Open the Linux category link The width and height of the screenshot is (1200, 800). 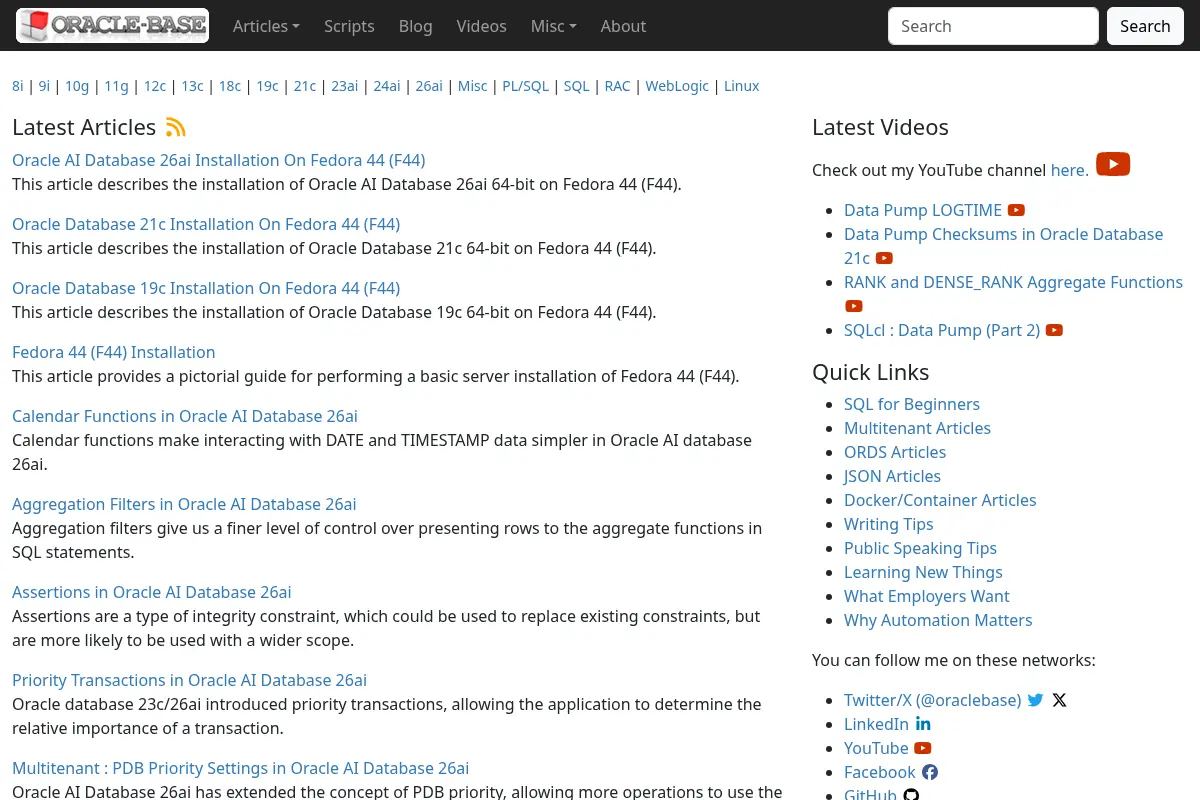[x=741, y=86]
